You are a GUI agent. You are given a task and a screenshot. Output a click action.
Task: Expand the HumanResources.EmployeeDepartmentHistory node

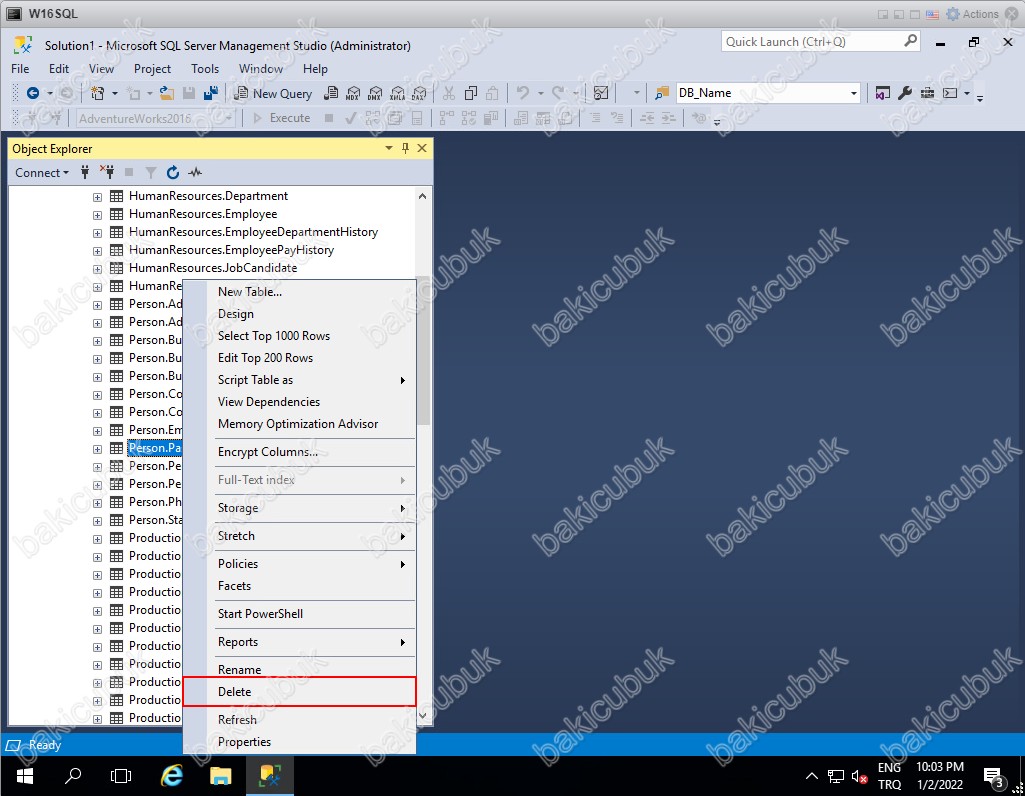(97, 233)
